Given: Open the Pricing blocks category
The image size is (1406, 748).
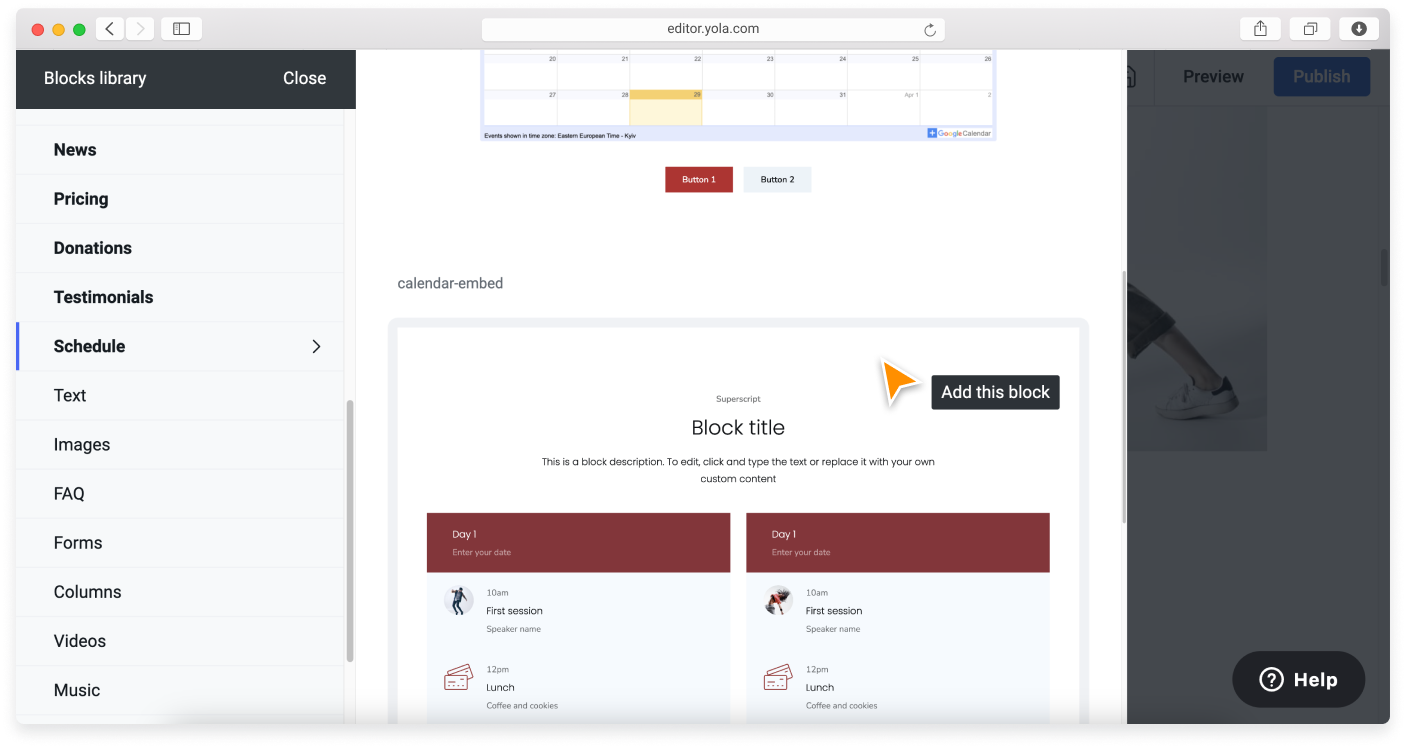Looking at the screenshot, I should pyautogui.click(x=81, y=199).
